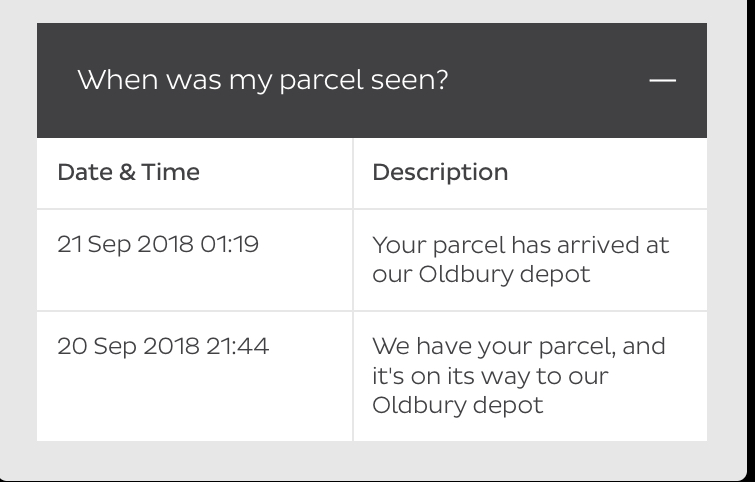Select the 'Description' column header
The image size is (755, 482).
(x=440, y=172)
